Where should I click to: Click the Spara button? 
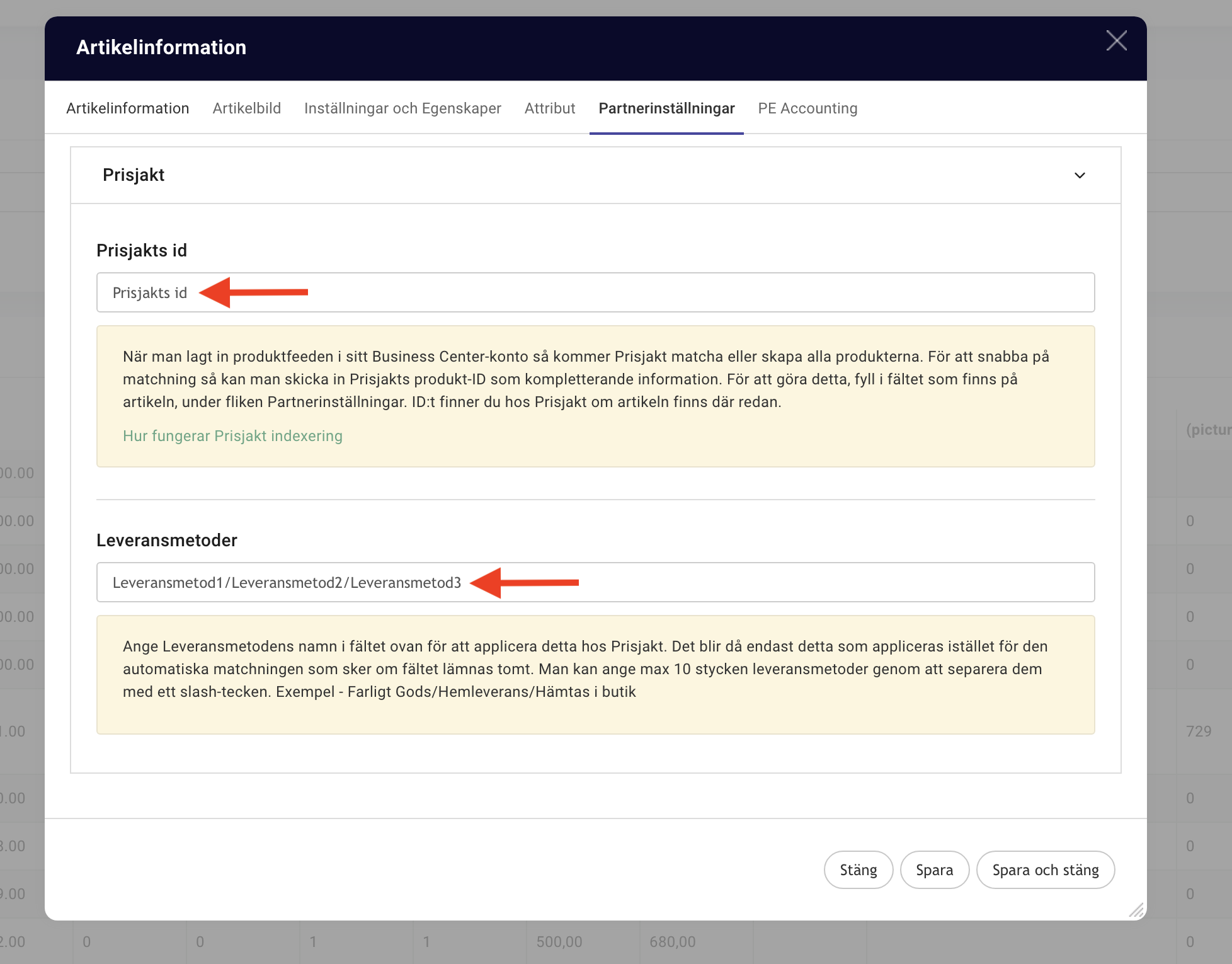tap(934, 870)
